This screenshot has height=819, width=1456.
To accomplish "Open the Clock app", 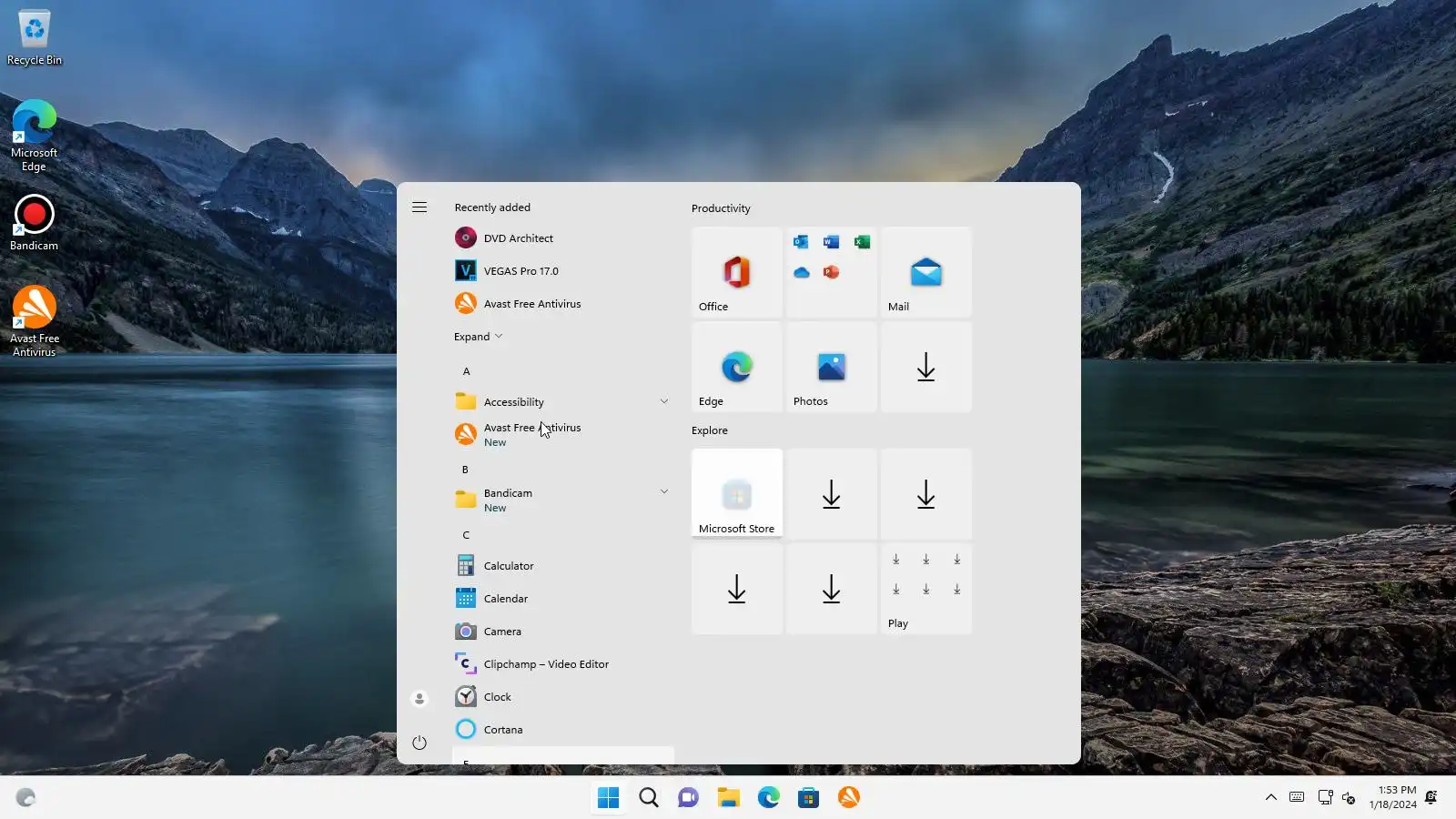I will click(563, 697).
